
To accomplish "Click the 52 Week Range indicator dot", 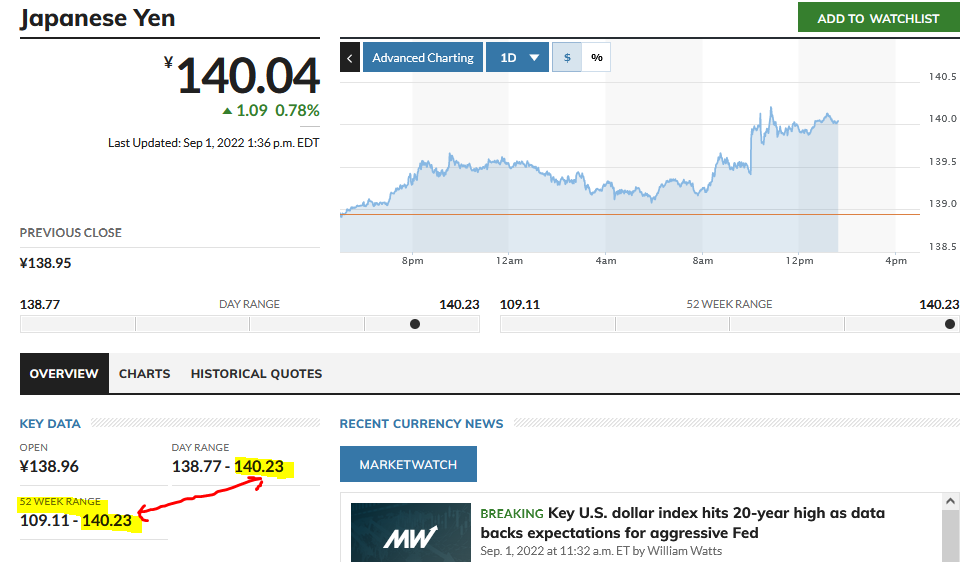I will (x=950, y=324).
